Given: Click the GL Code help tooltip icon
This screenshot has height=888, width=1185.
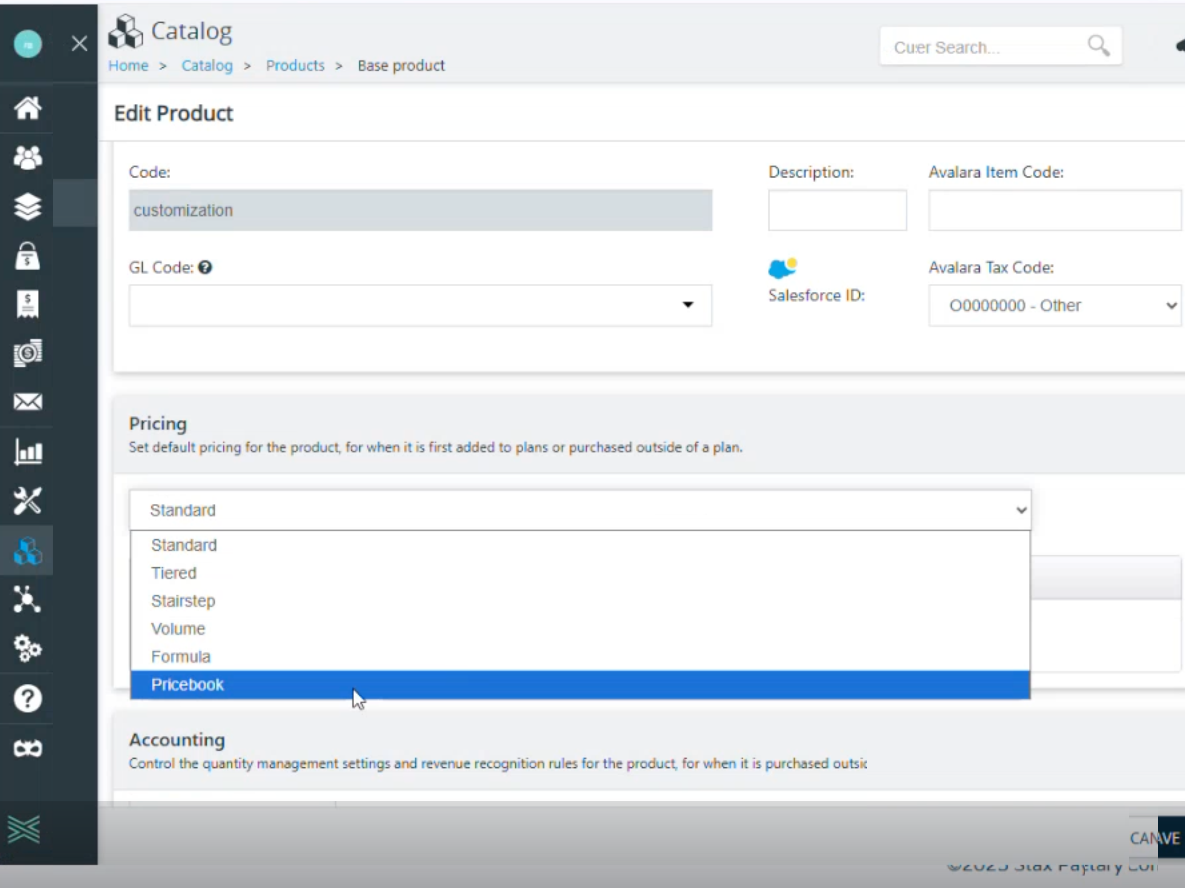Looking at the screenshot, I should [x=205, y=267].
